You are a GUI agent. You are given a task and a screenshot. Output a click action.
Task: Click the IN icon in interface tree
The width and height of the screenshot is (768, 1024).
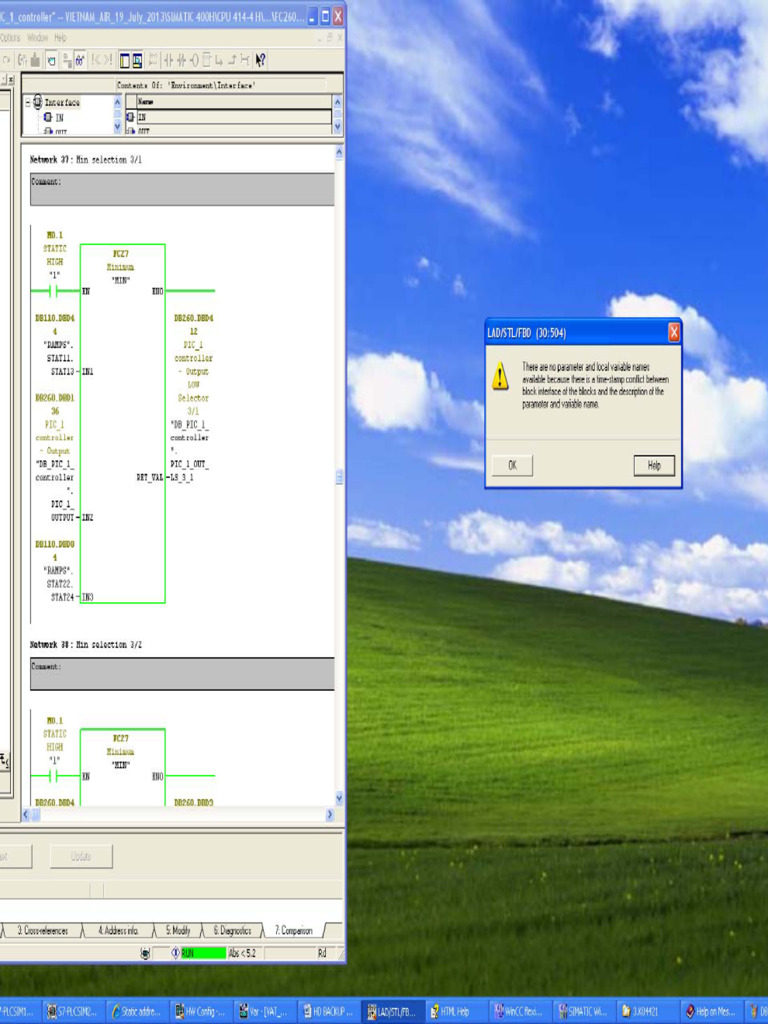pyautogui.click(x=48, y=118)
